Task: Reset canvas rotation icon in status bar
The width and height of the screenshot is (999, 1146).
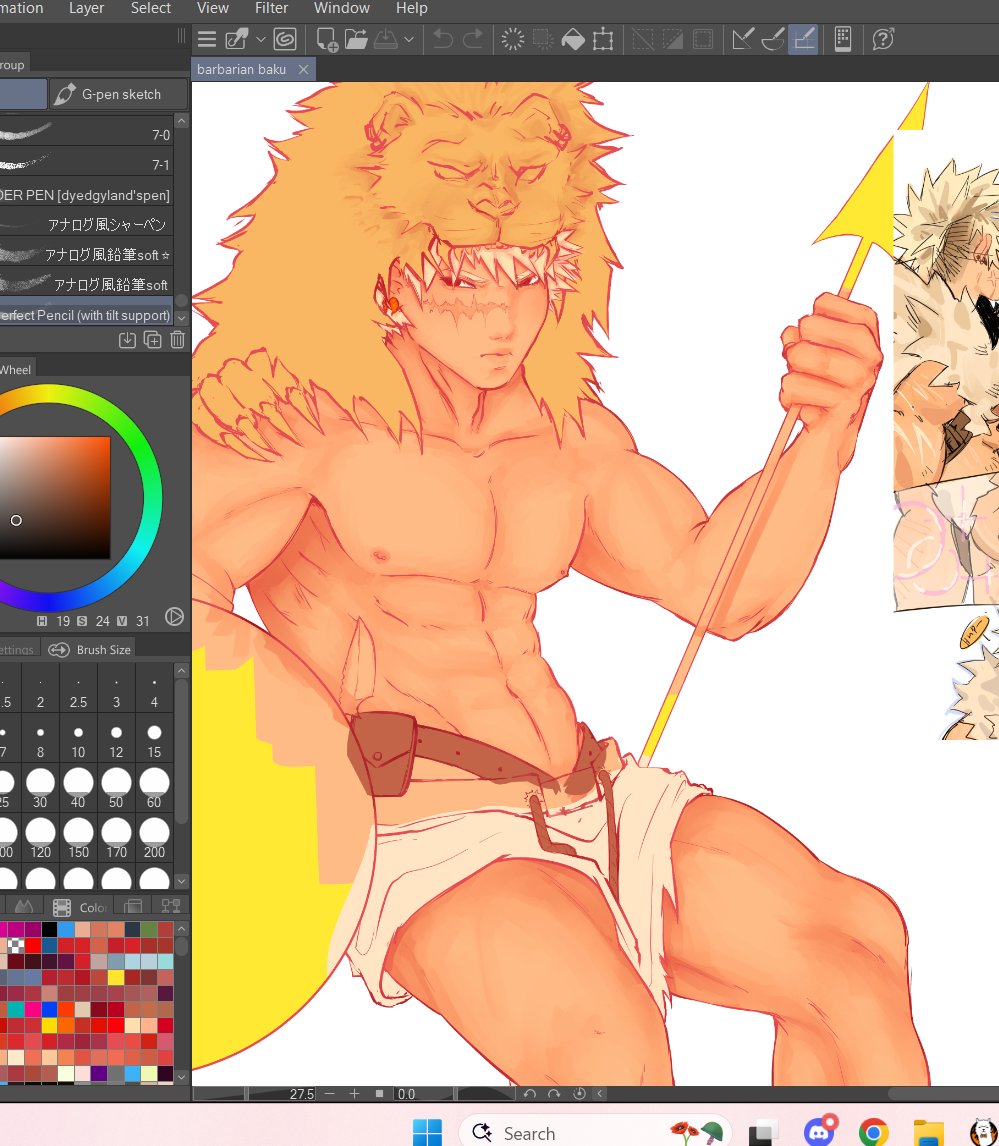Action: [579, 1094]
